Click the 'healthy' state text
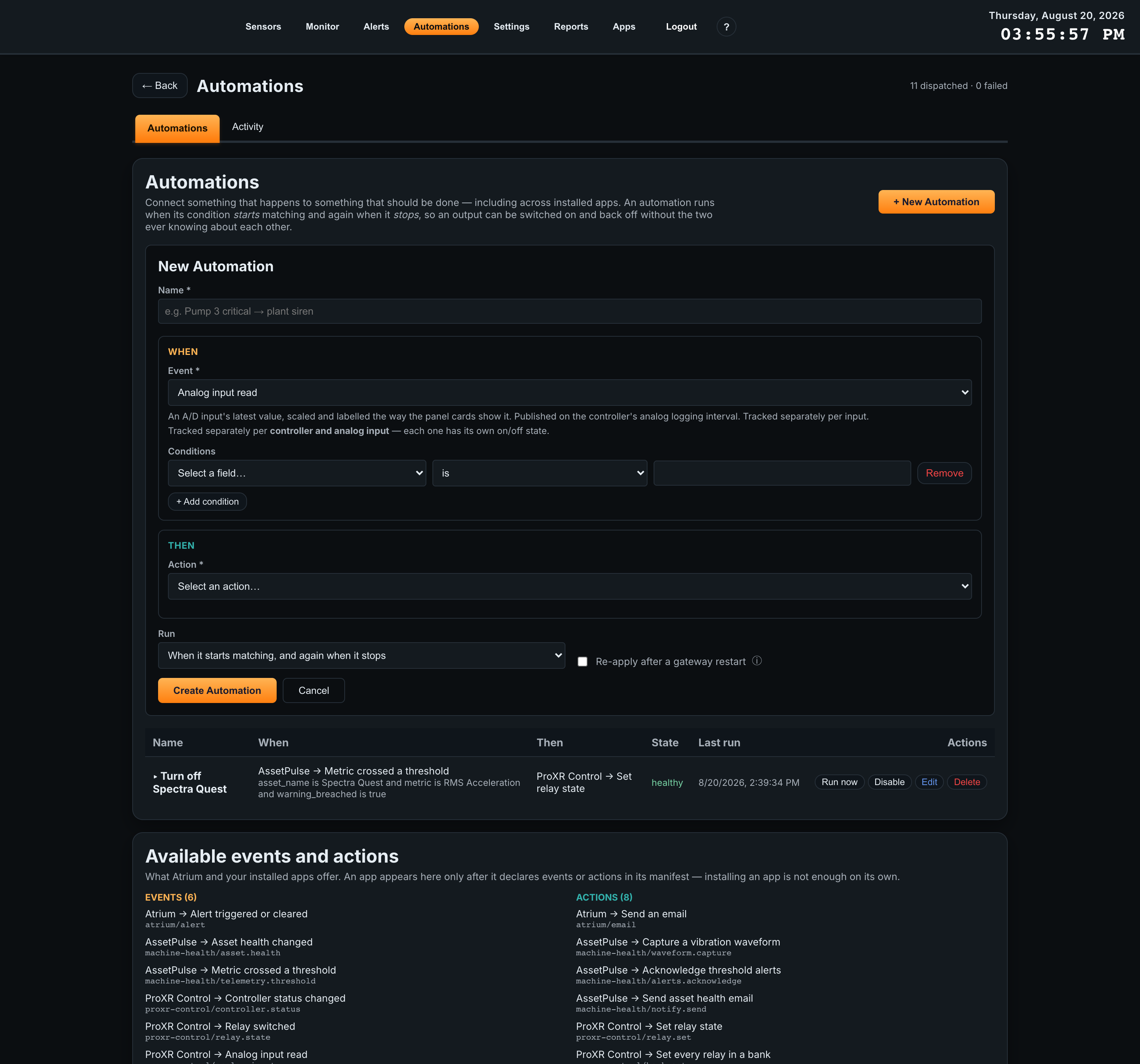Image resolution: width=1140 pixels, height=1064 pixels. pos(667,782)
